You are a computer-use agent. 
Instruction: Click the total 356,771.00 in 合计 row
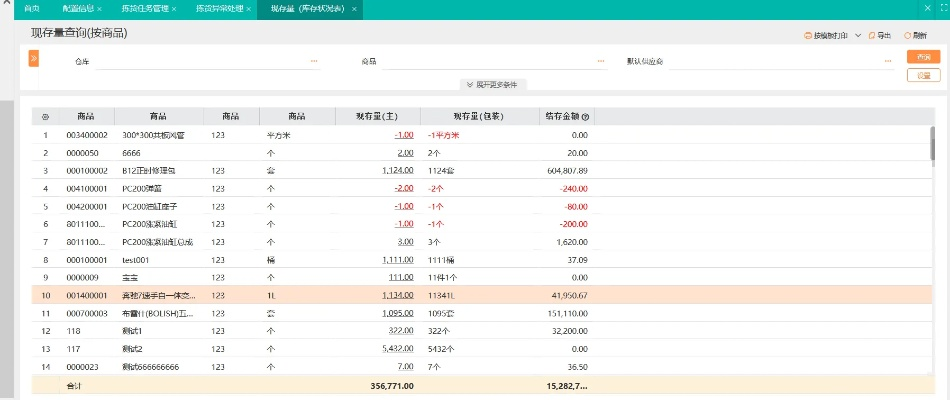[x=392, y=385]
